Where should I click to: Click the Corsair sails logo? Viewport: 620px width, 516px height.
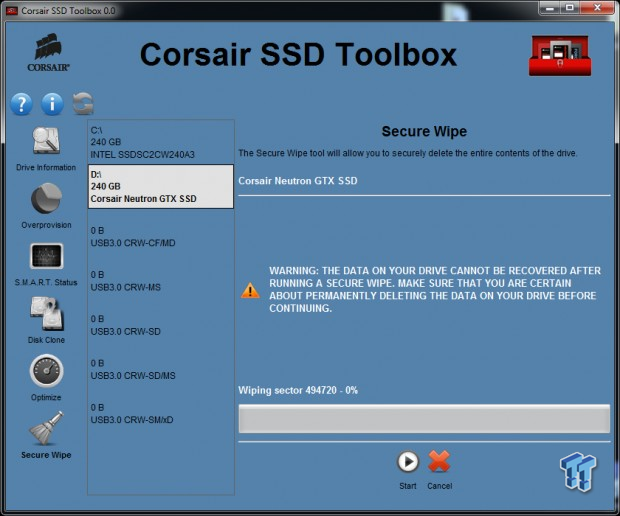click(49, 53)
